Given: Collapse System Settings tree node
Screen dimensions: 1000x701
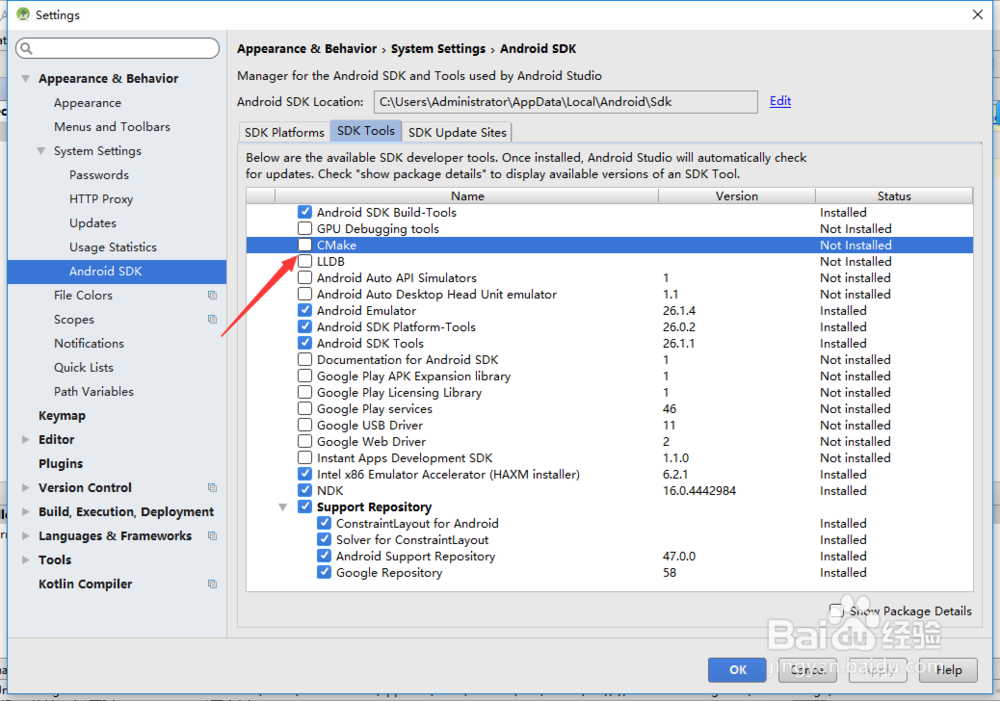Looking at the screenshot, I should pos(41,151).
